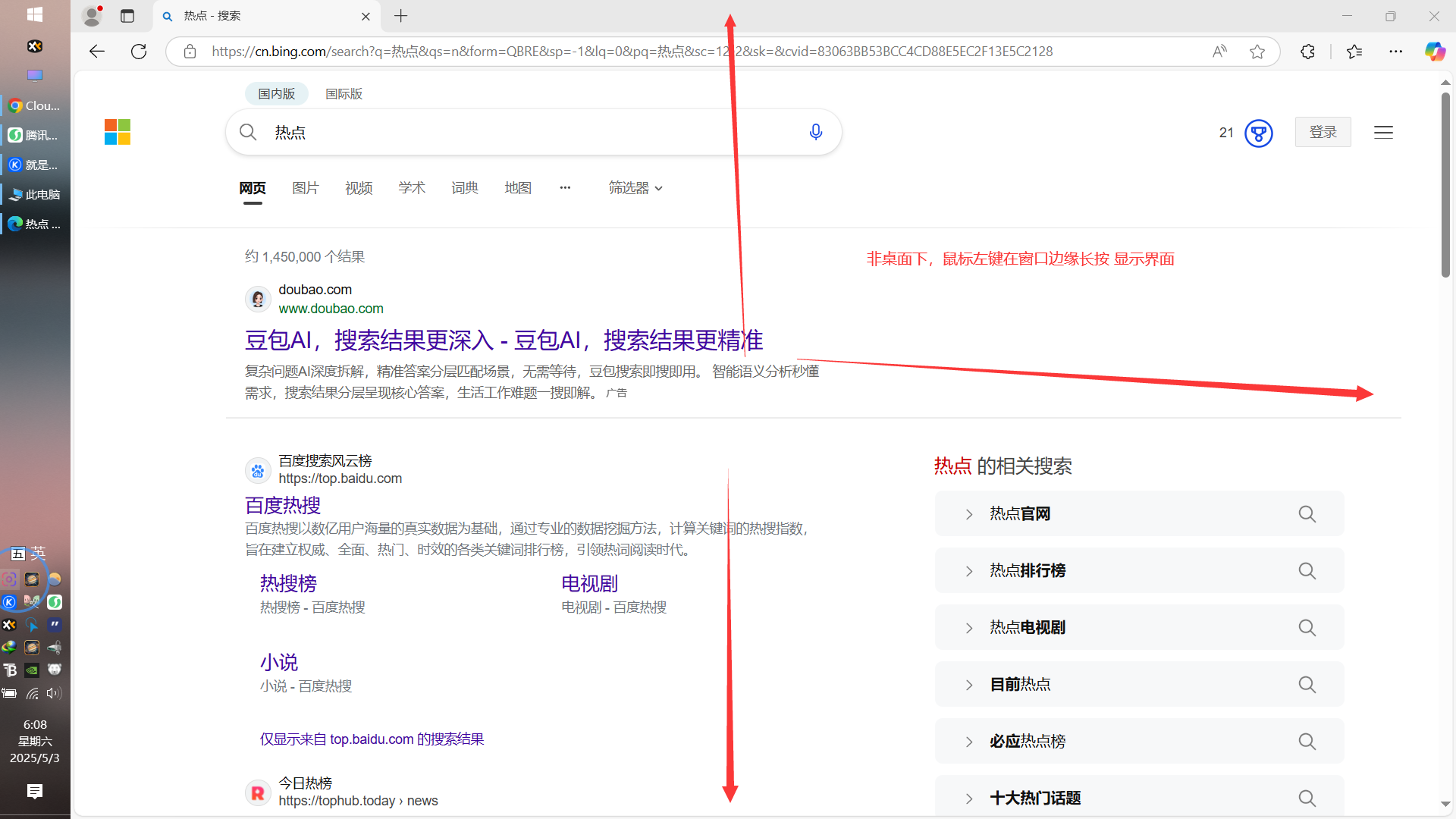Click the voice search microphone in search box
1456x819 pixels.
(816, 131)
